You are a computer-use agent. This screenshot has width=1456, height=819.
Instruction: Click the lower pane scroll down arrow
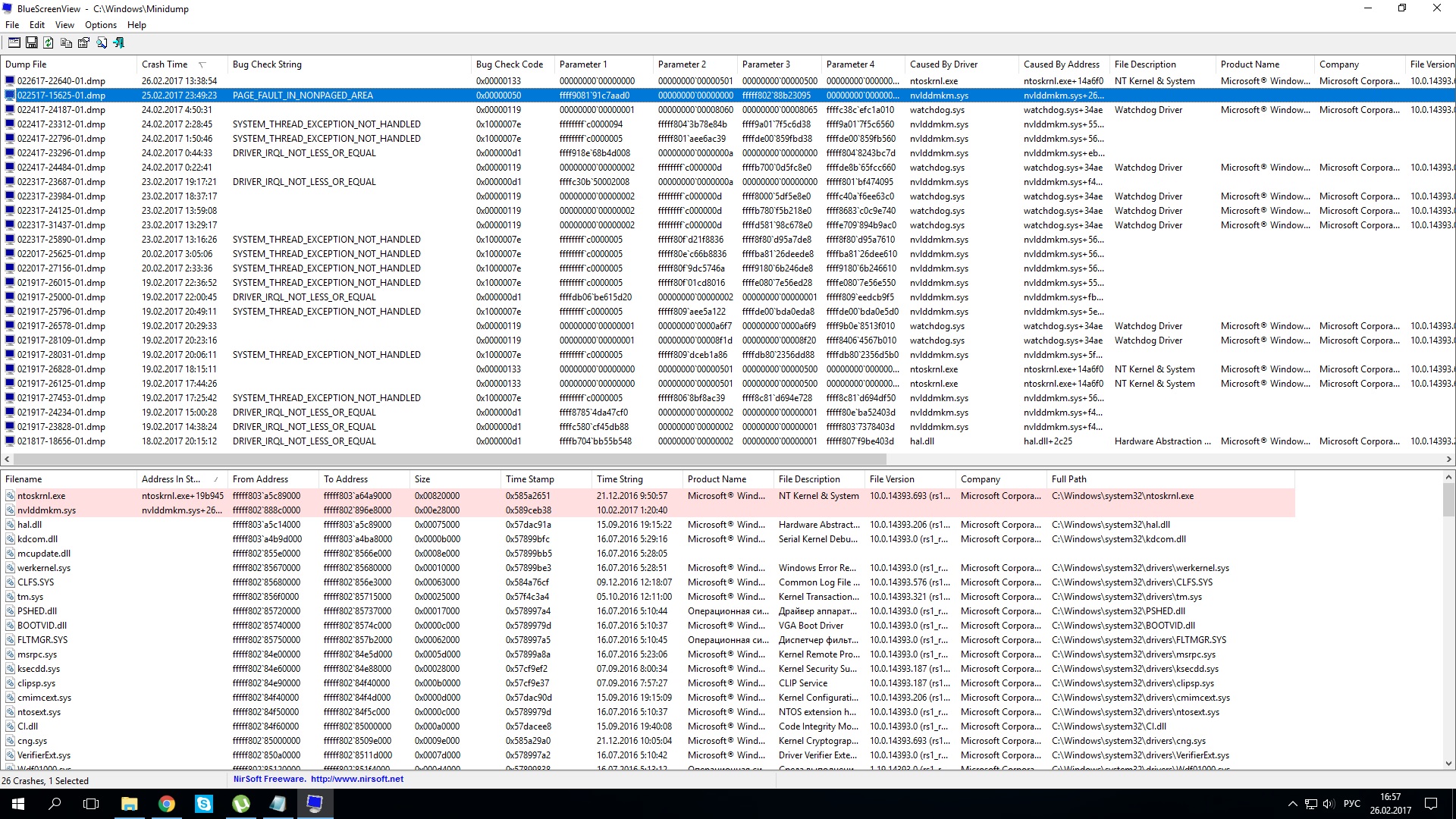click(x=1448, y=764)
